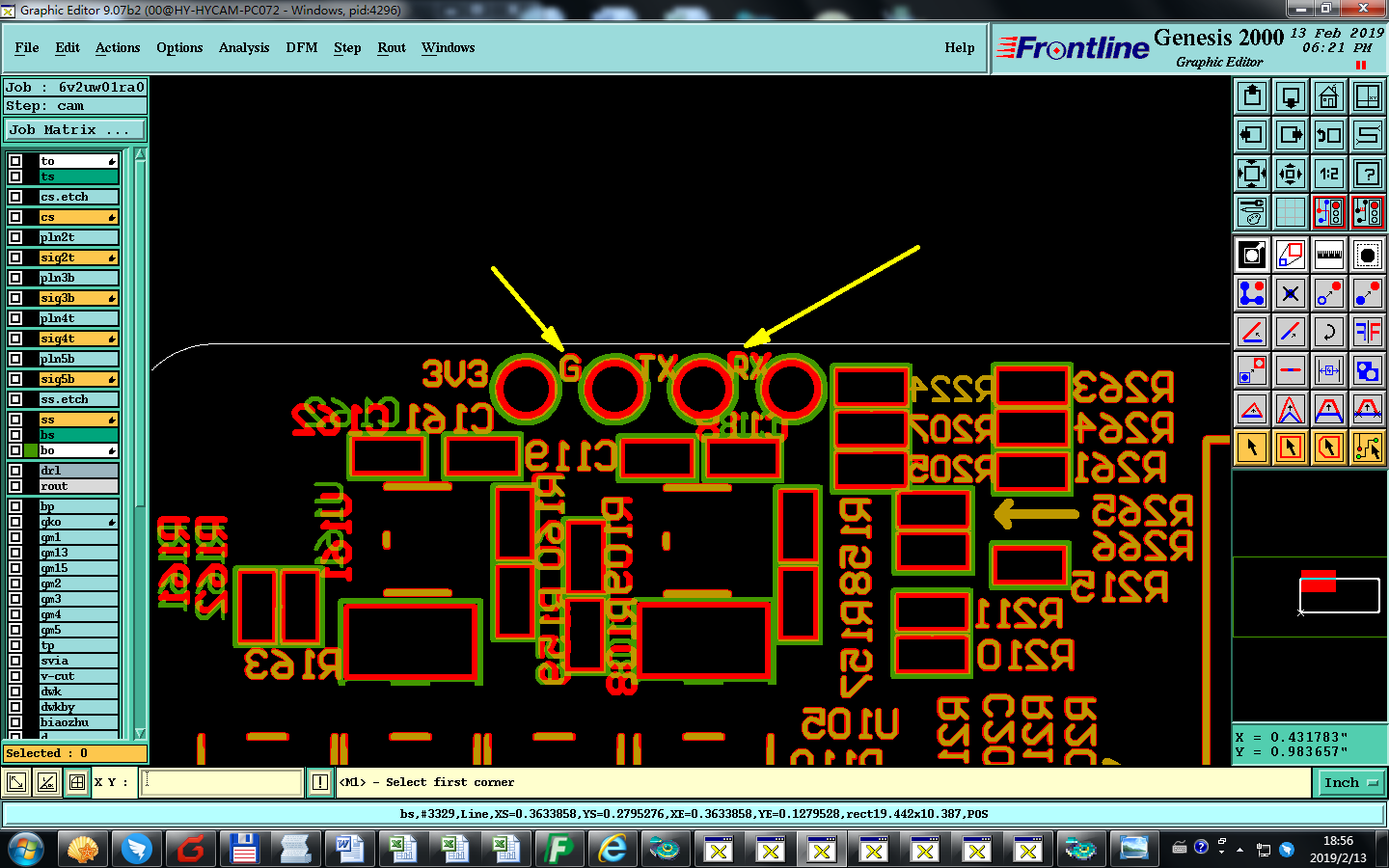This screenshot has width=1389, height=868.
Task: Open the Analysis menu
Action: (244, 47)
